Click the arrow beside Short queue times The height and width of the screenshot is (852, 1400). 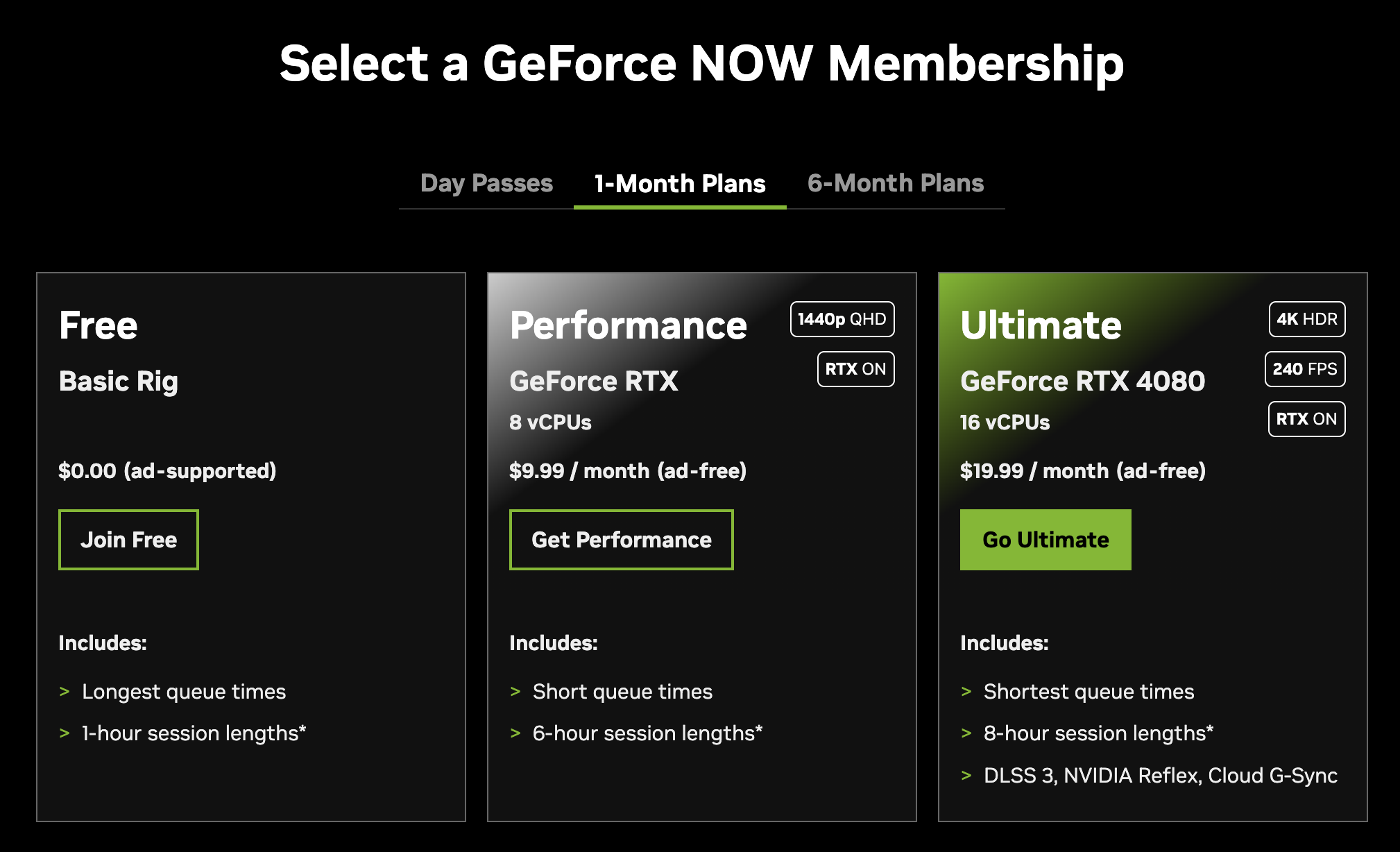515,692
